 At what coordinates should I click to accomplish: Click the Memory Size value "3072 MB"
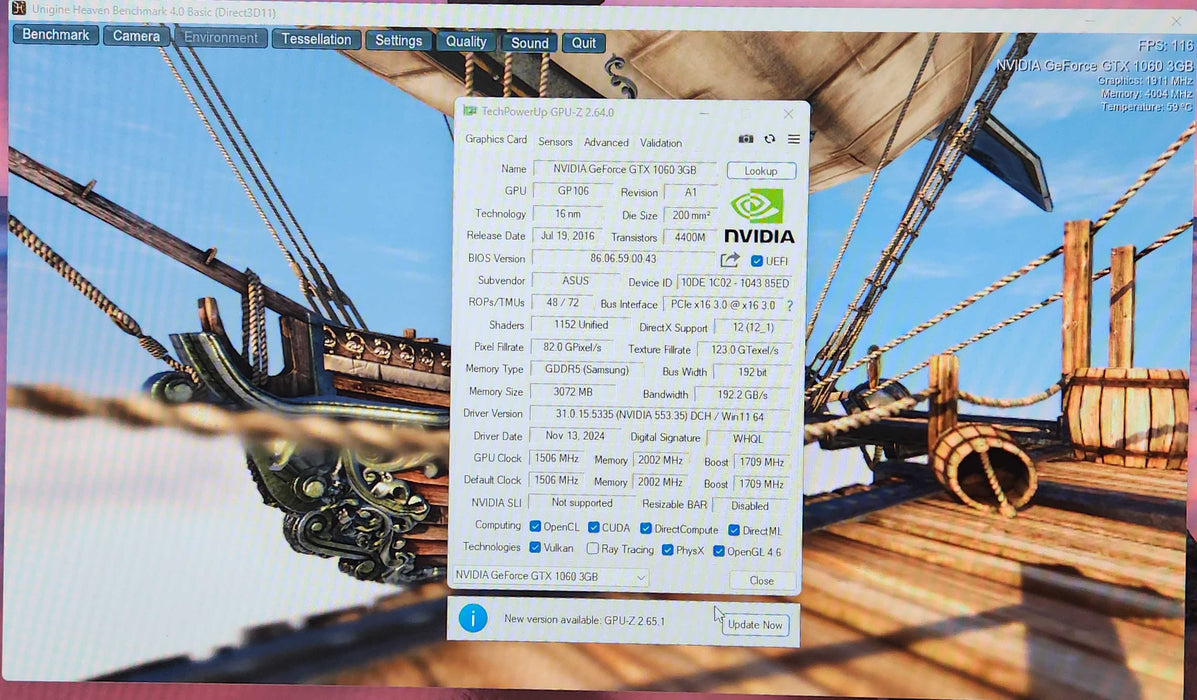573,392
